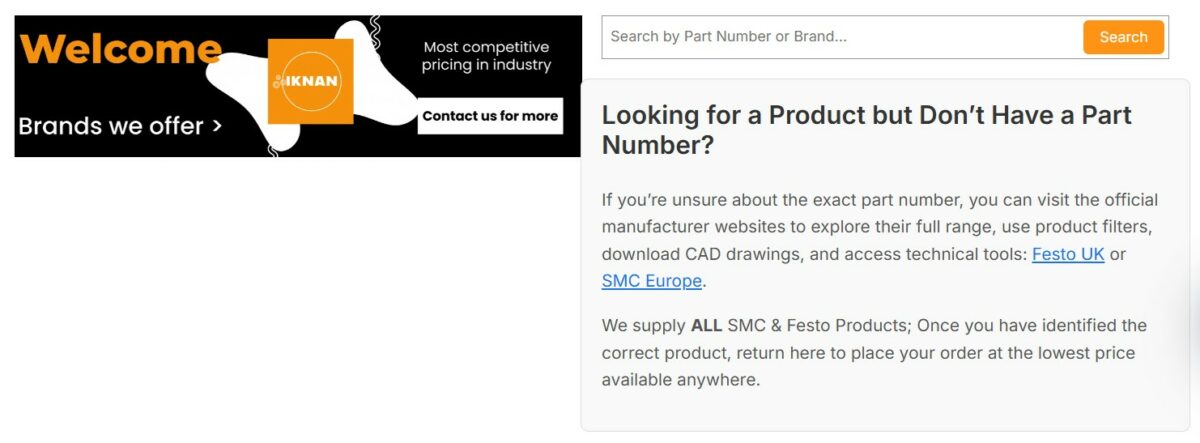The image size is (1200, 443).
Task: Focus the Search by Part Number field
Action: tap(840, 37)
